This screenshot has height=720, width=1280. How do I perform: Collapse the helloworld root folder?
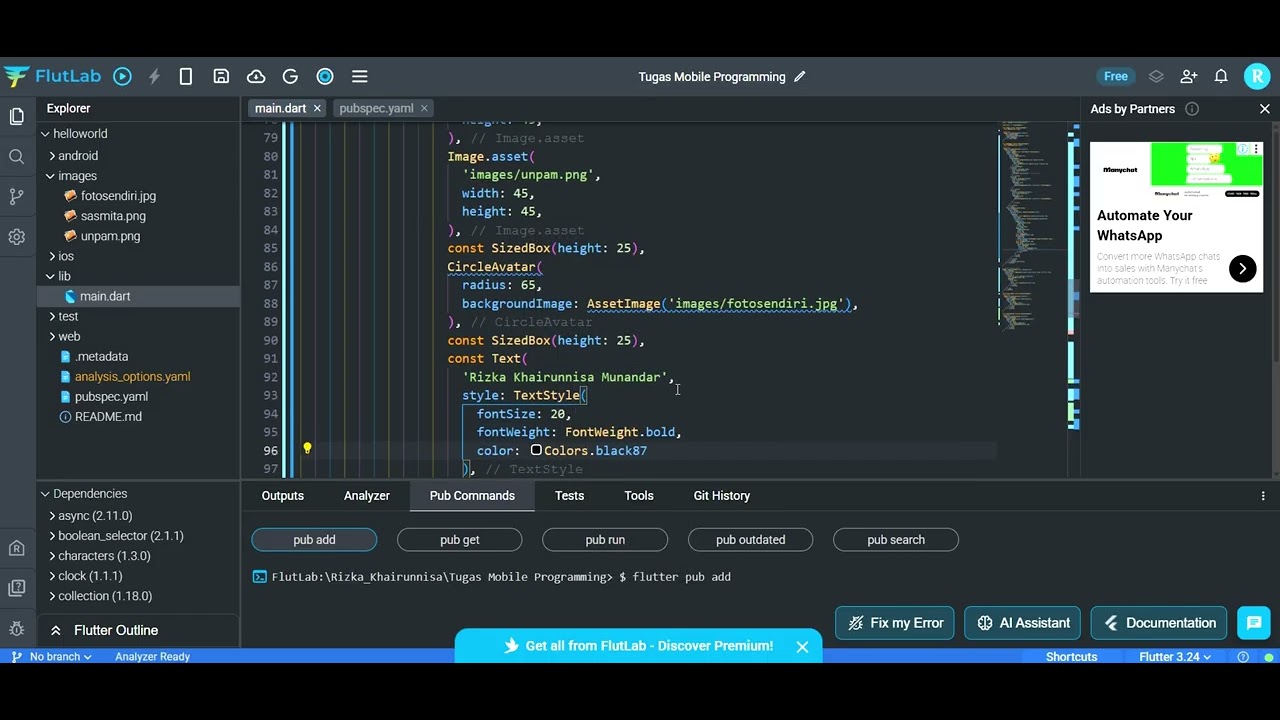tap(45, 134)
